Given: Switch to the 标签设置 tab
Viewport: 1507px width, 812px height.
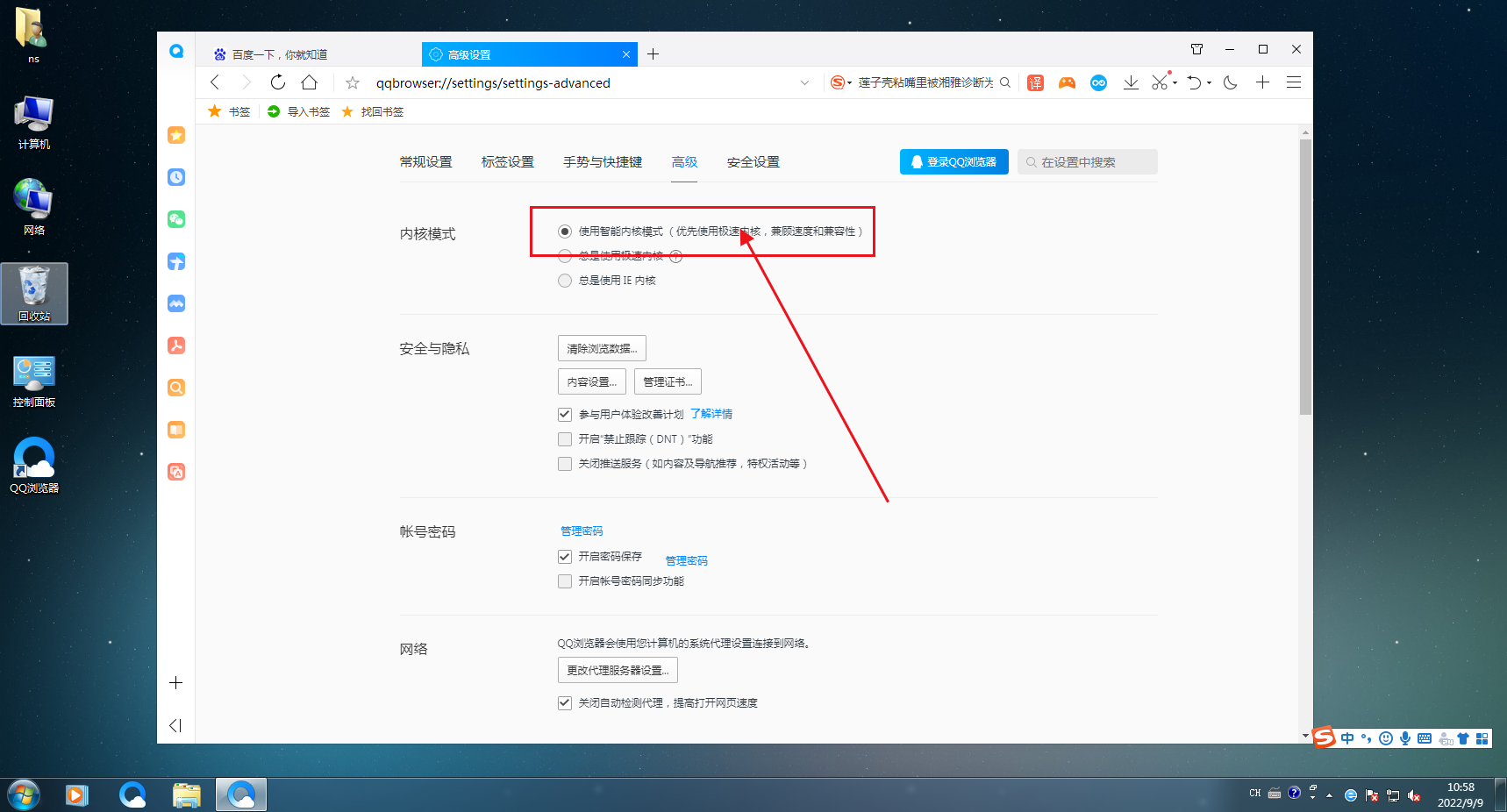Looking at the screenshot, I should [508, 162].
